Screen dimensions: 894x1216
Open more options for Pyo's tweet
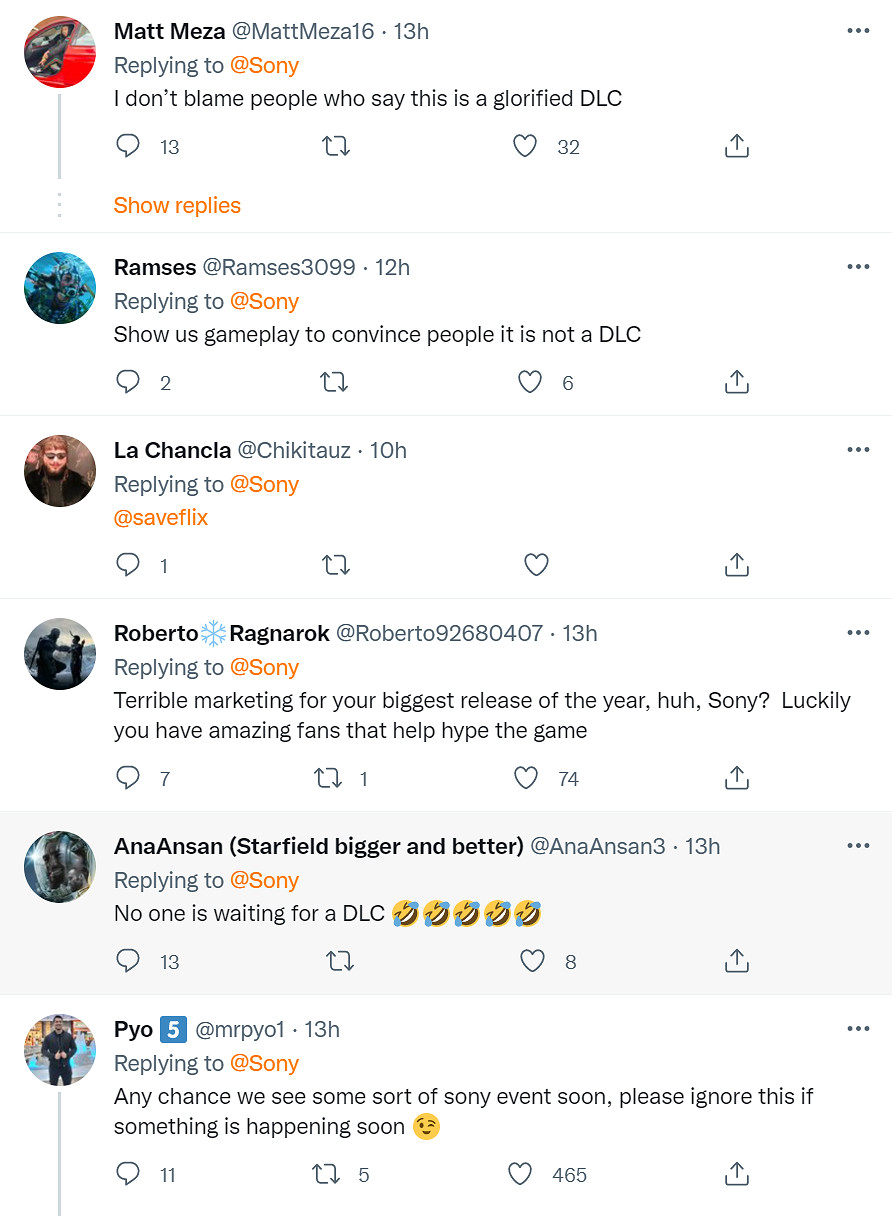(858, 1029)
